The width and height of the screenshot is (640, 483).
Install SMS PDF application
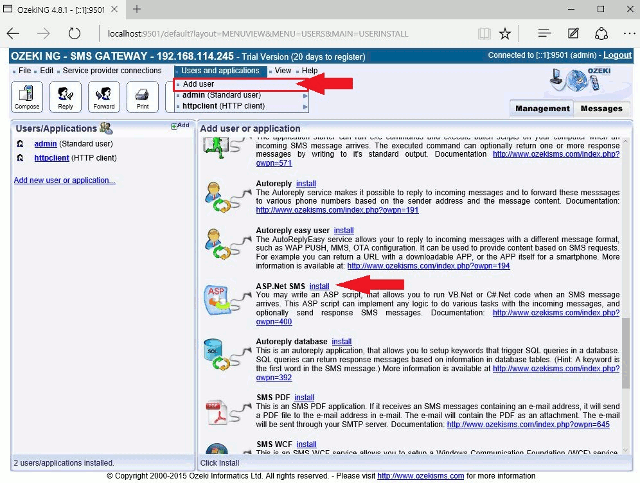pos(304,397)
